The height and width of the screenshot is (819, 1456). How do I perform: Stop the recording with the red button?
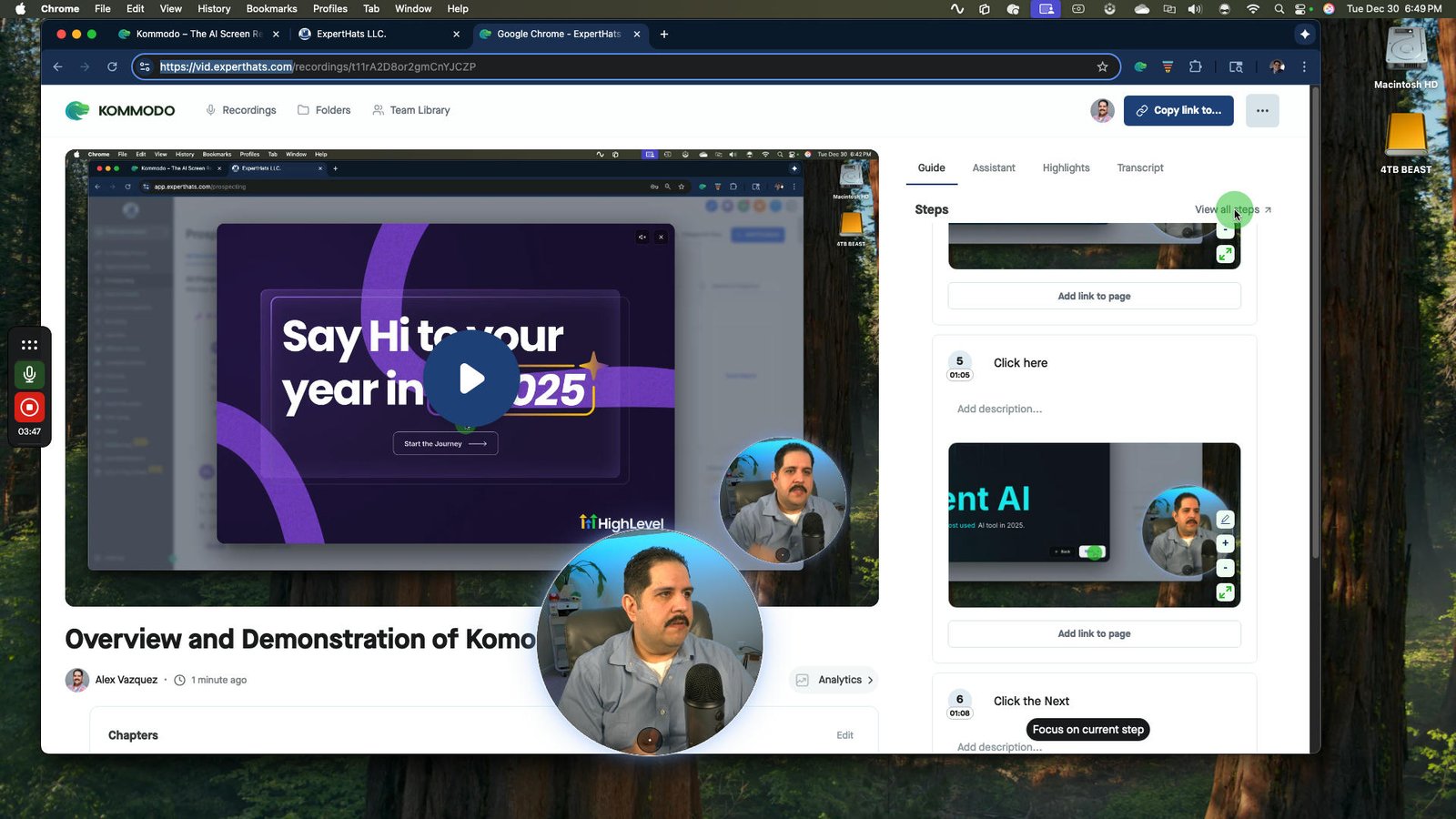pos(29,407)
